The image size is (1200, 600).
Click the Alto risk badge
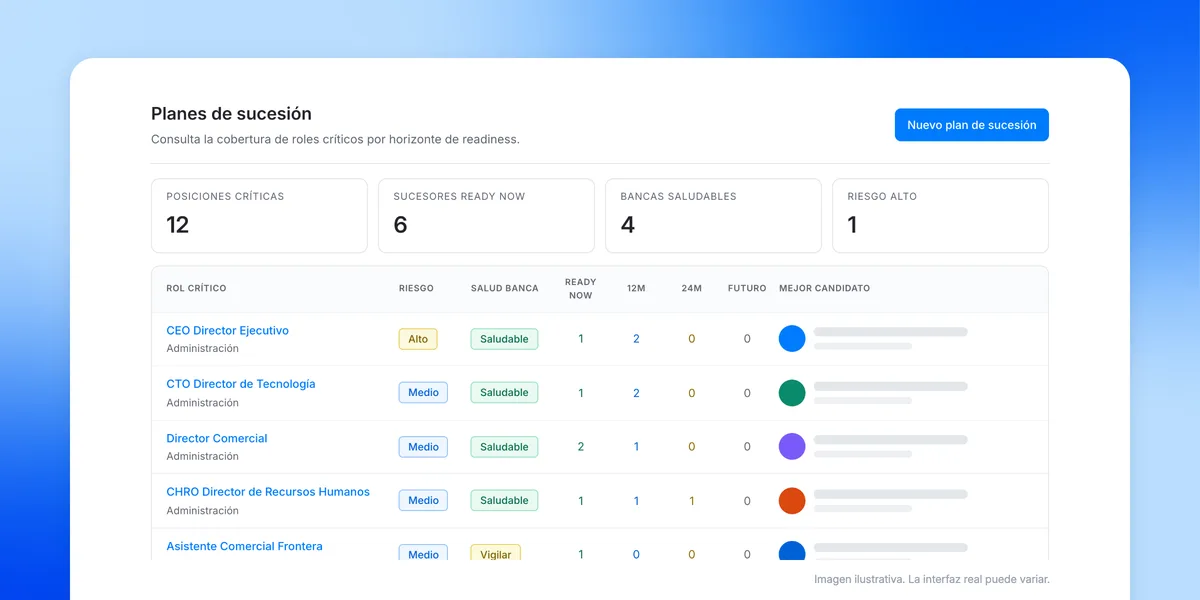click(418, 339)
